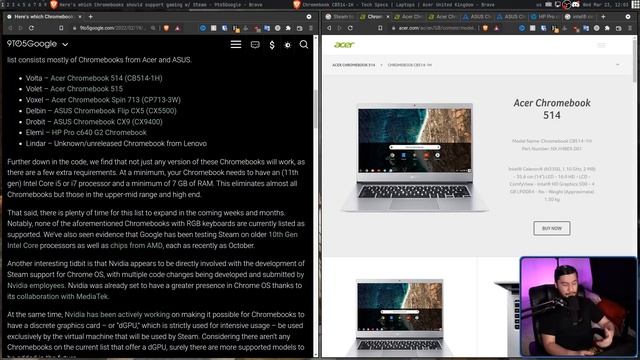
Task: Open Acer Chromebook 515 link
Action: [x=86, y=89]
